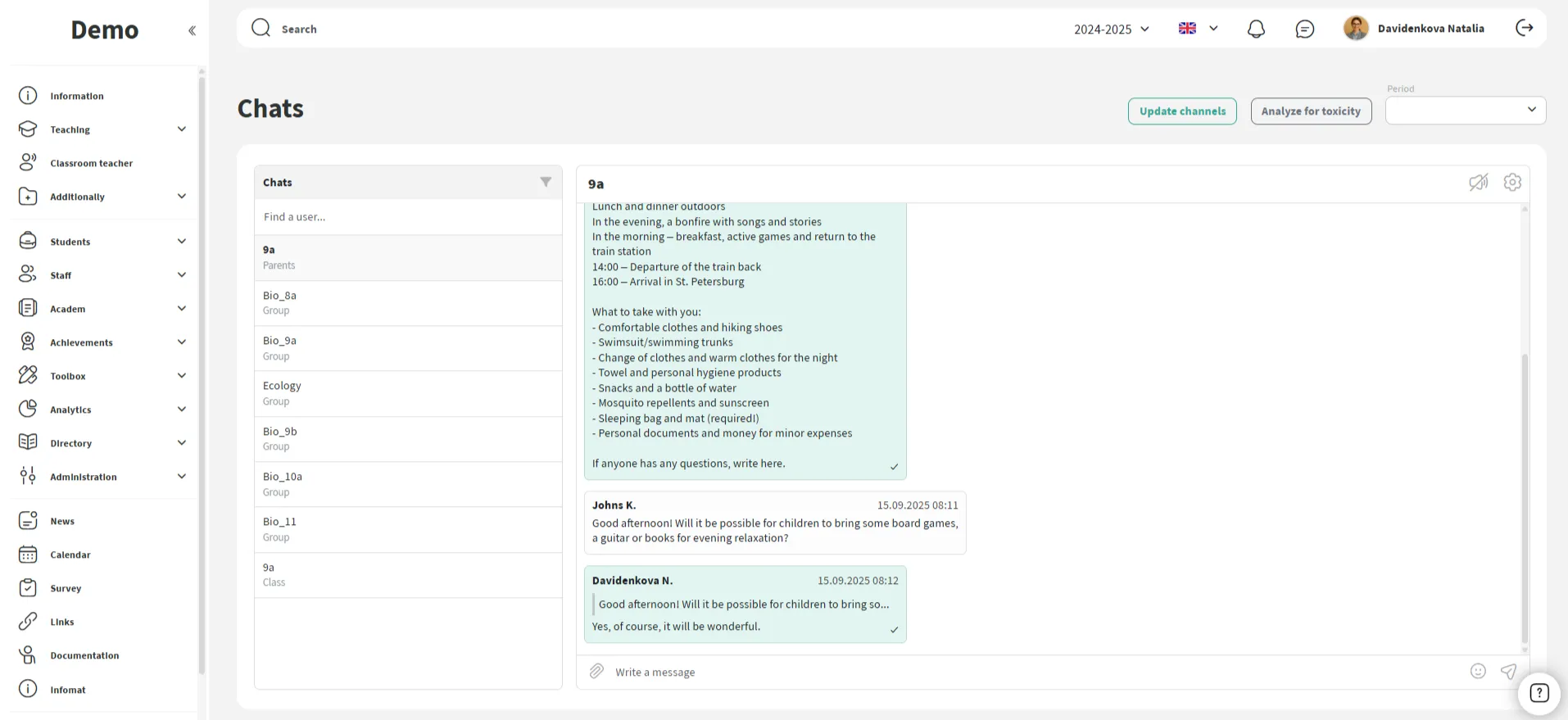
Task: Filter chats using the funnel icon
Action: [546, 182]
